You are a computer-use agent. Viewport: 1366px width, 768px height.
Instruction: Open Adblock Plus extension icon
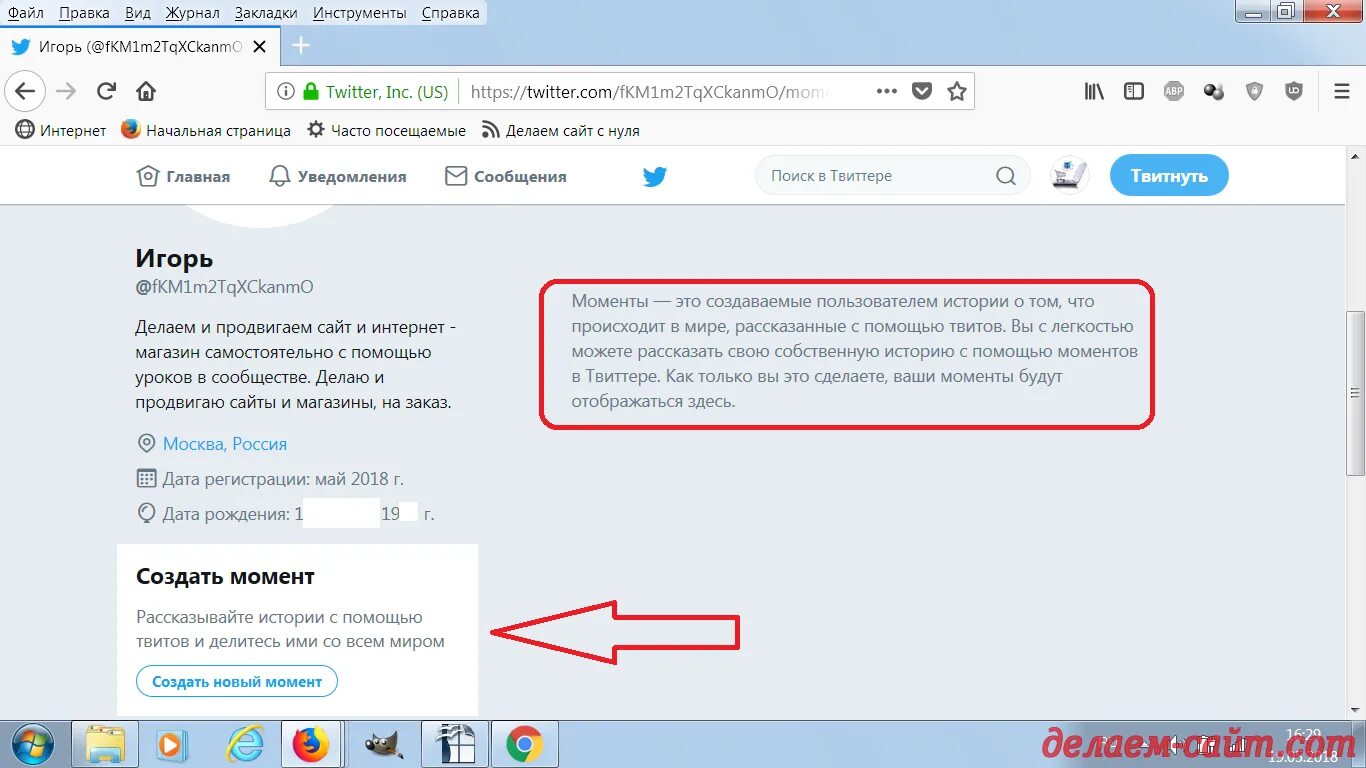pos(1174,91)
